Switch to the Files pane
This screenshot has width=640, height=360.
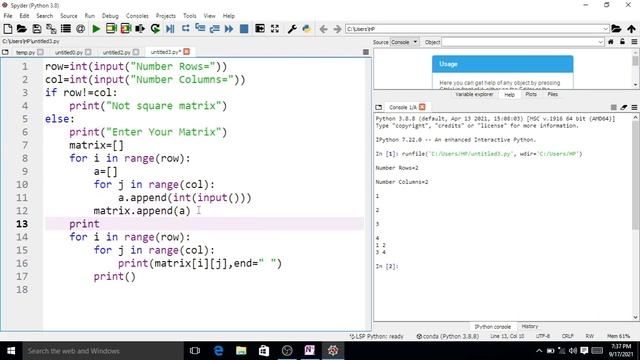[x=552, y=94]
